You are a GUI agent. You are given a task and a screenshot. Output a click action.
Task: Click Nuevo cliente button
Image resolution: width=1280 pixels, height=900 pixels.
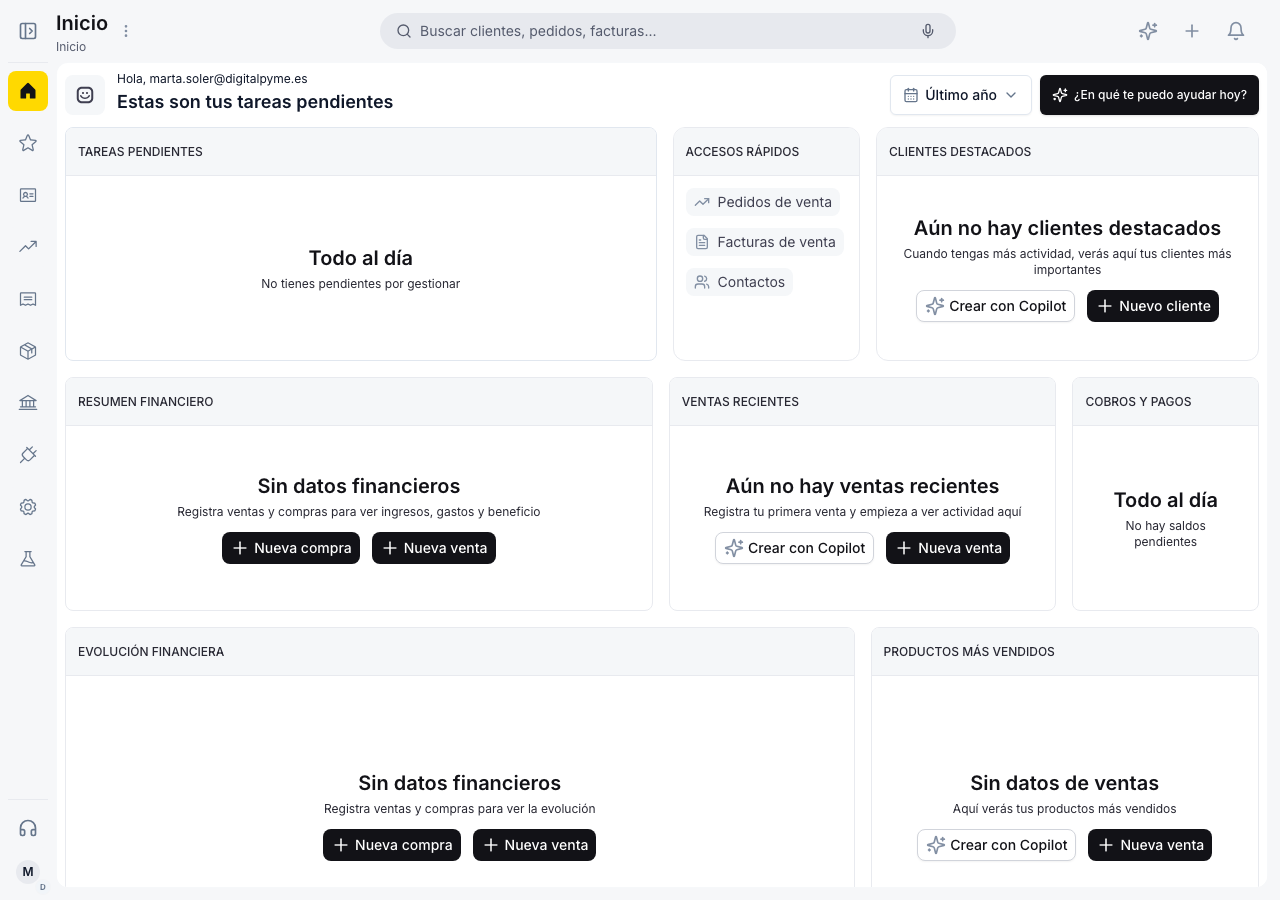coord(1153,306)
